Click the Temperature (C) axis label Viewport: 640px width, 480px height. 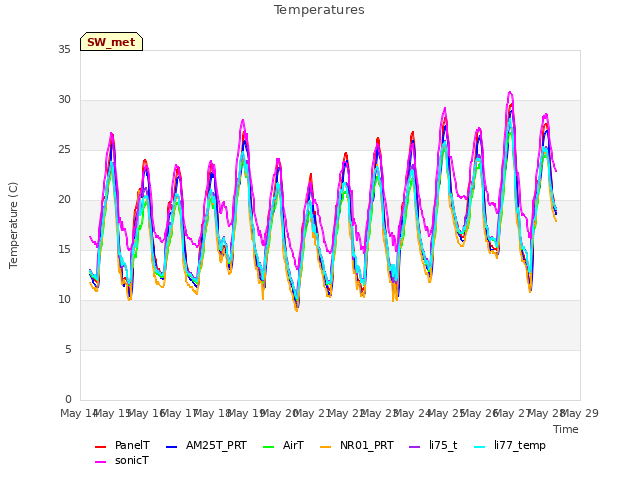tap(13, 225)
